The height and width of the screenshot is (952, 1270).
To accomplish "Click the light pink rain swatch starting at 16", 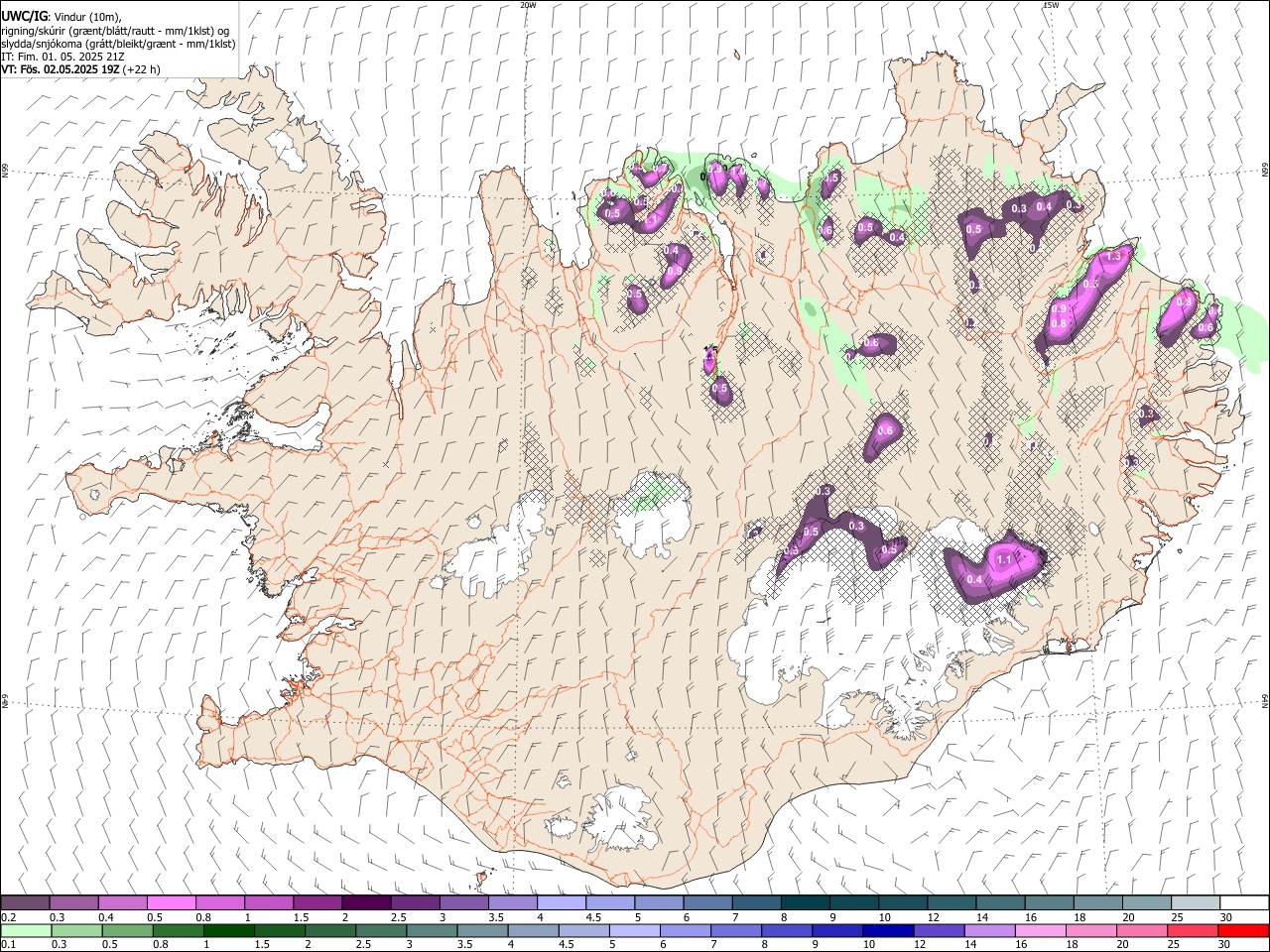I will 1041,930.
